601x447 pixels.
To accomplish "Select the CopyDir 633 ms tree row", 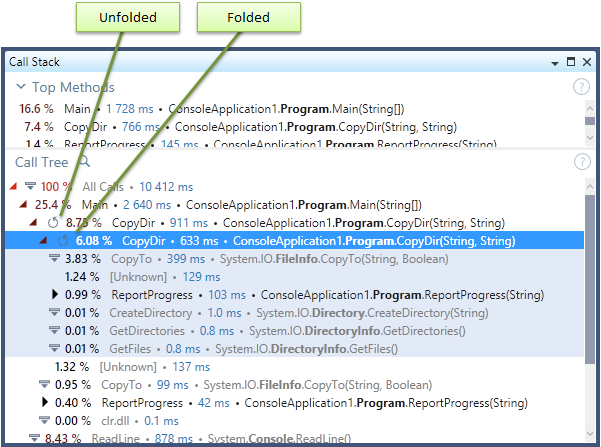I will point(294,241).
